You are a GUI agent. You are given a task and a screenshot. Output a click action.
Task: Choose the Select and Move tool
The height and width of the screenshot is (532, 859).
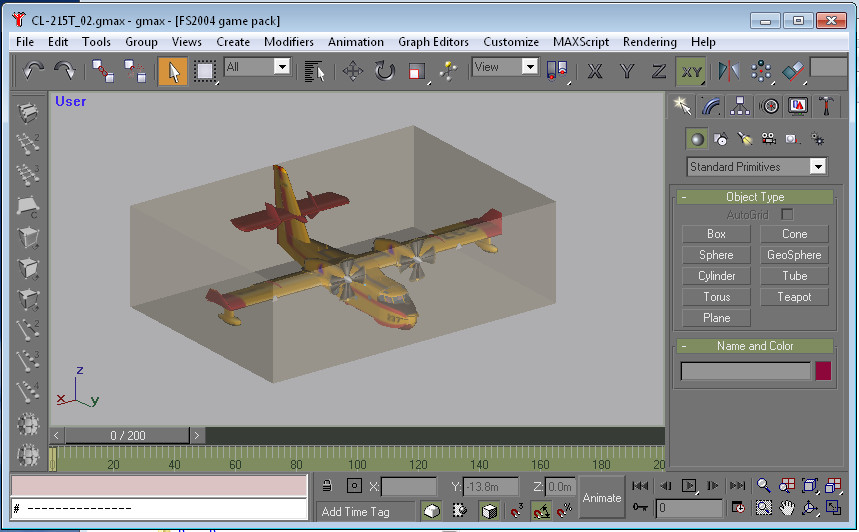[352, 71]
